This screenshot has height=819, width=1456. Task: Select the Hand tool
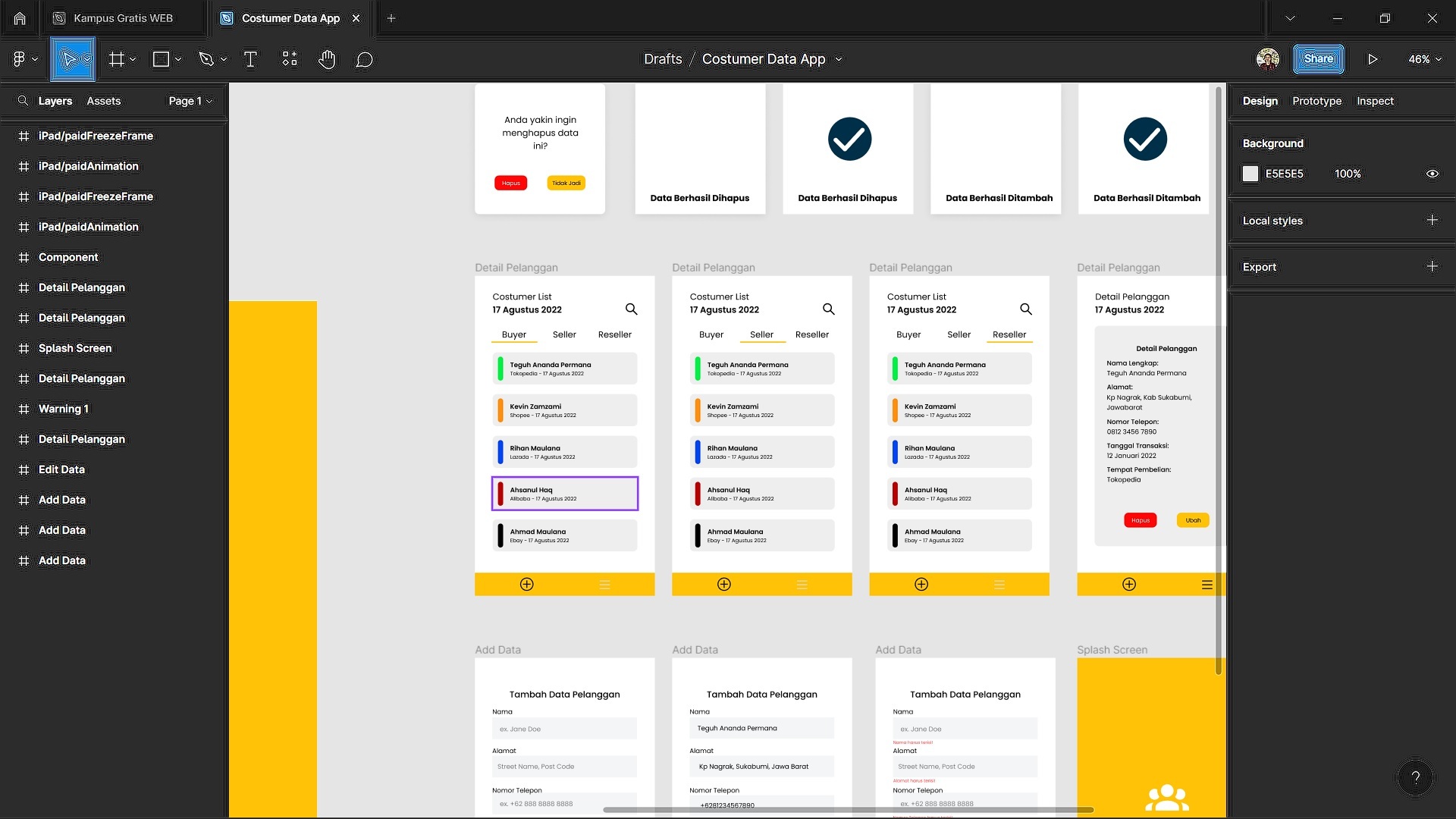(327, 59)
